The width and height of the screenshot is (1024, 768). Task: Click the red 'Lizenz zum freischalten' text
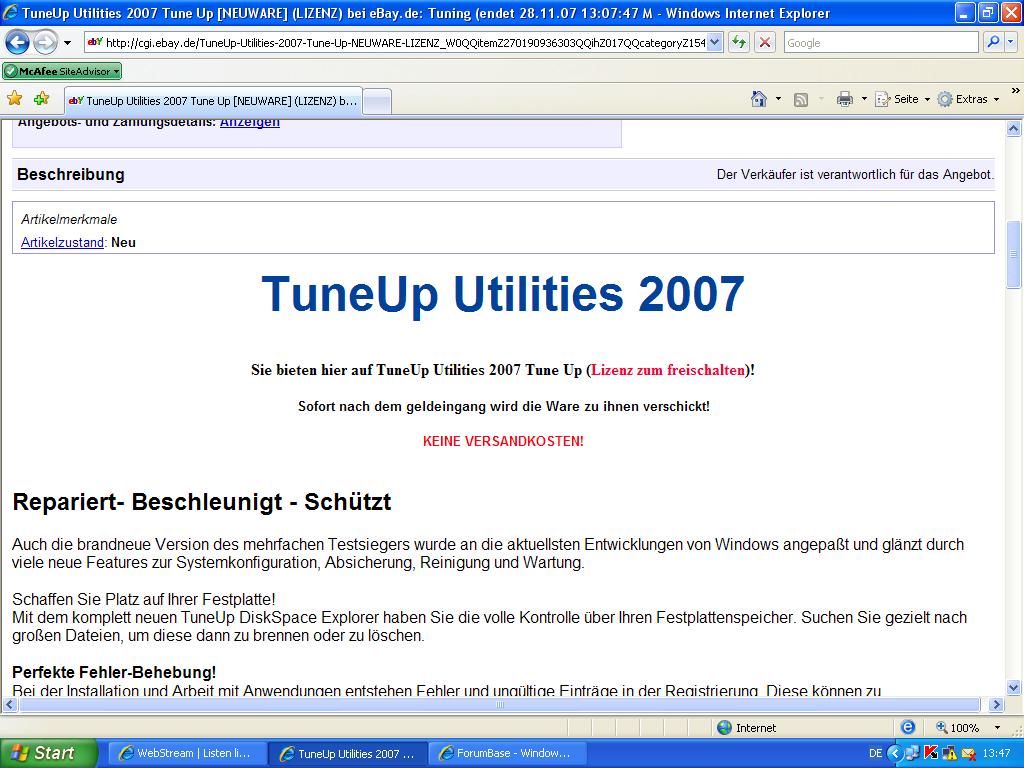pyautogui.click(x=667, y=370)
